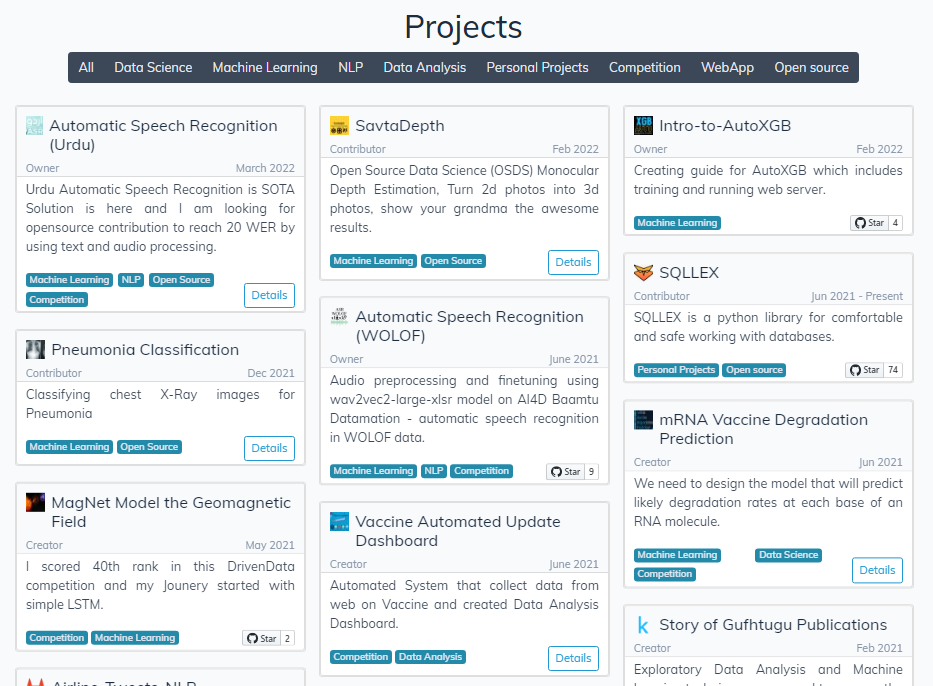Click the Competition tag on the WOLOF card
The width and height of the screenshot is (933, 686).
click(481, 471)
